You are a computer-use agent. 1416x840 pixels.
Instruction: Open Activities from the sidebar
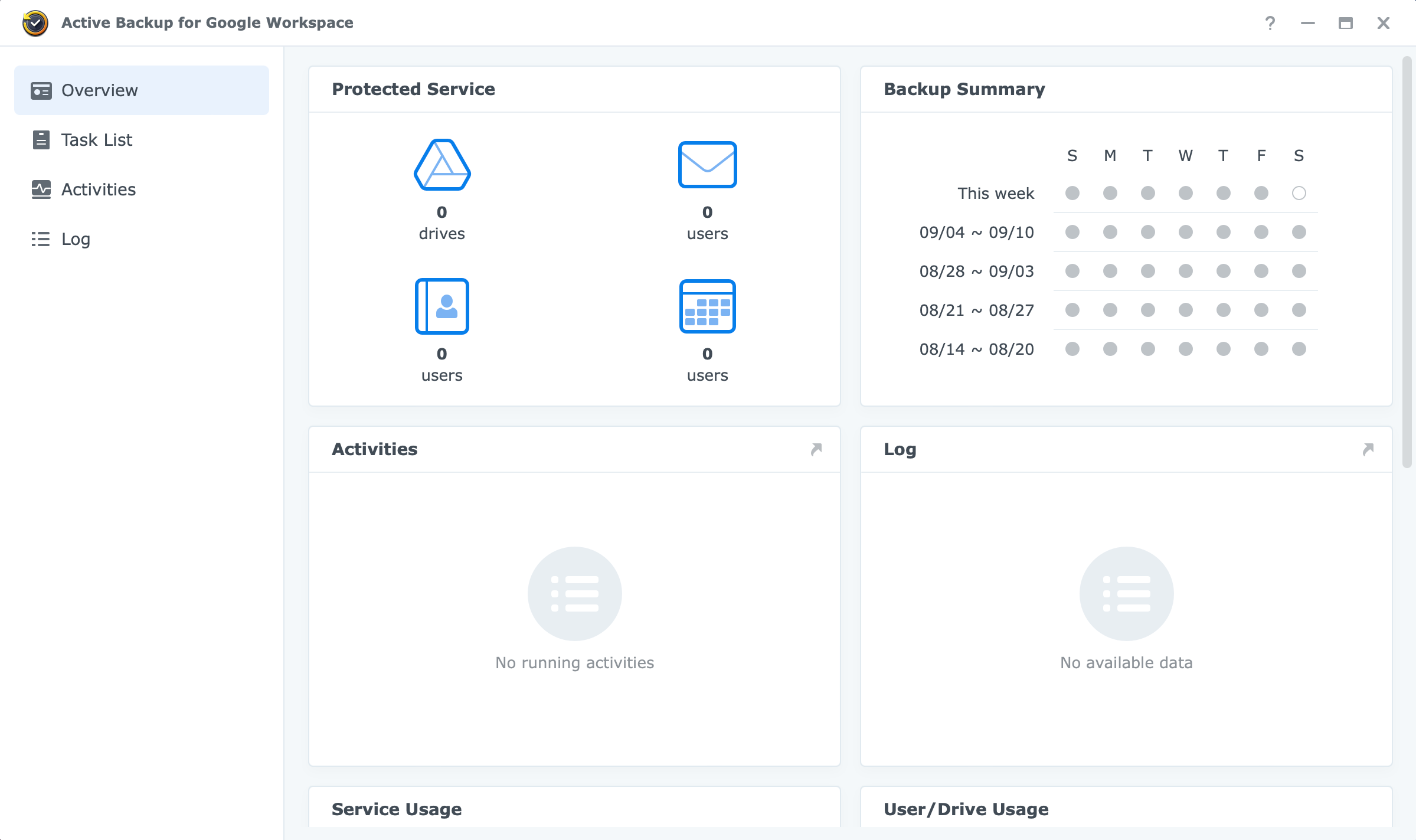(142, 189)
